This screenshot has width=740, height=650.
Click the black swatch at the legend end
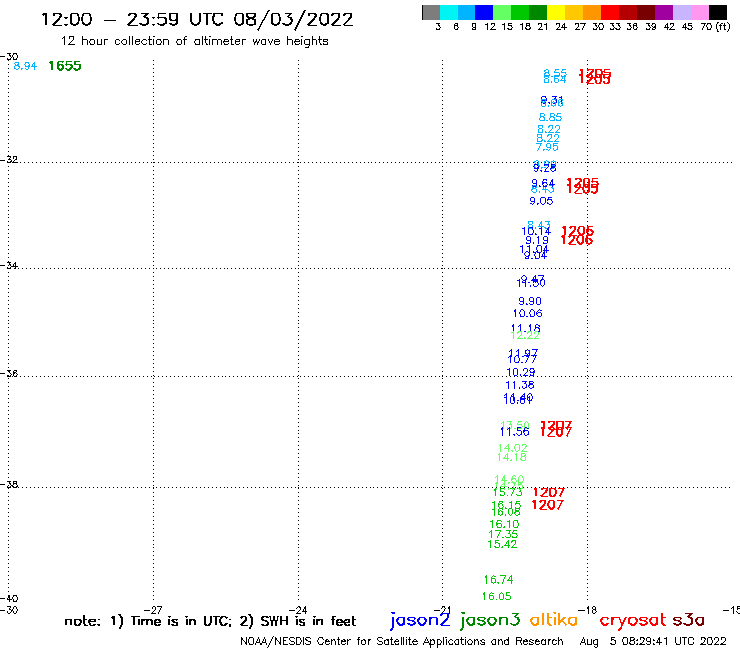[717, 12]
